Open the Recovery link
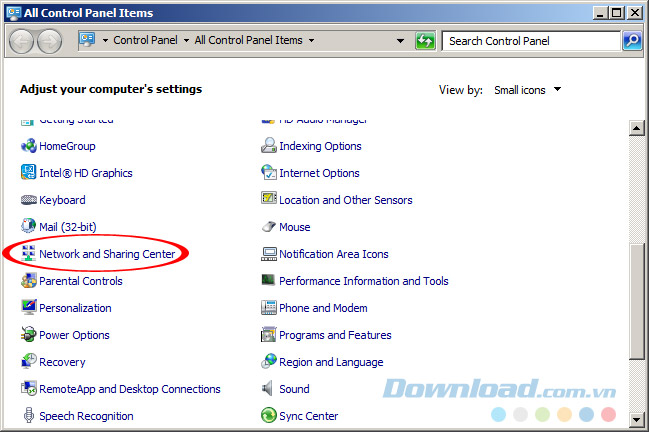This screenshot has height=432, width=649. tap(62, 362)
